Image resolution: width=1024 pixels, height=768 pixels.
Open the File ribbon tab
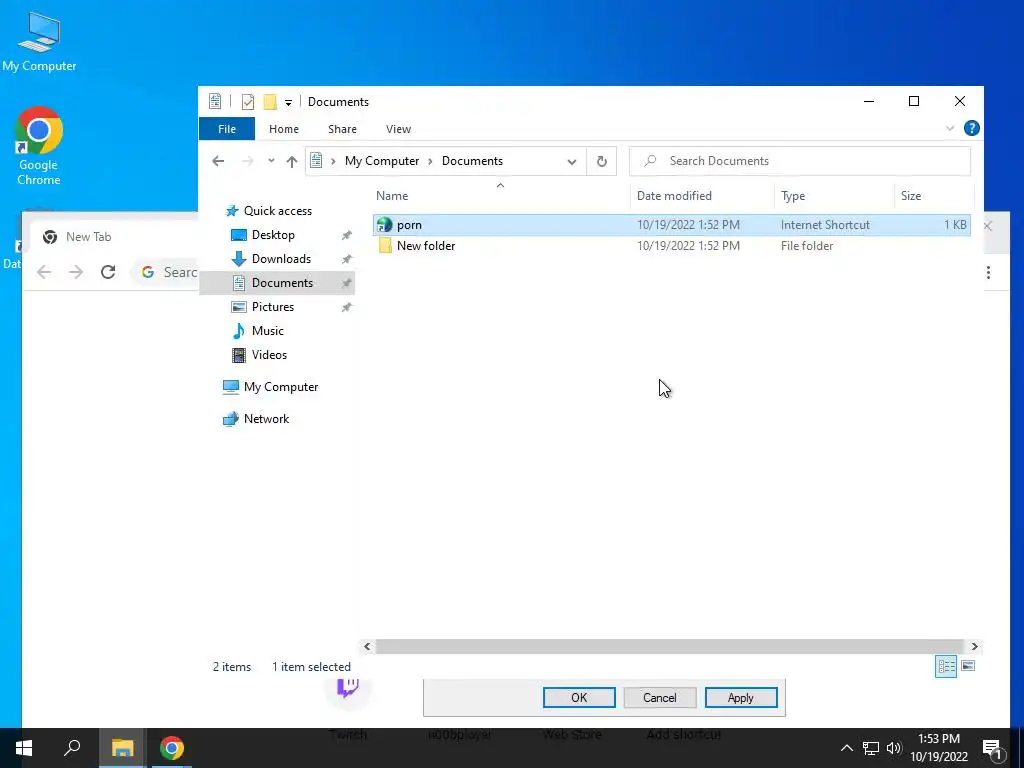pyautogui.click(x=227, y=129)
